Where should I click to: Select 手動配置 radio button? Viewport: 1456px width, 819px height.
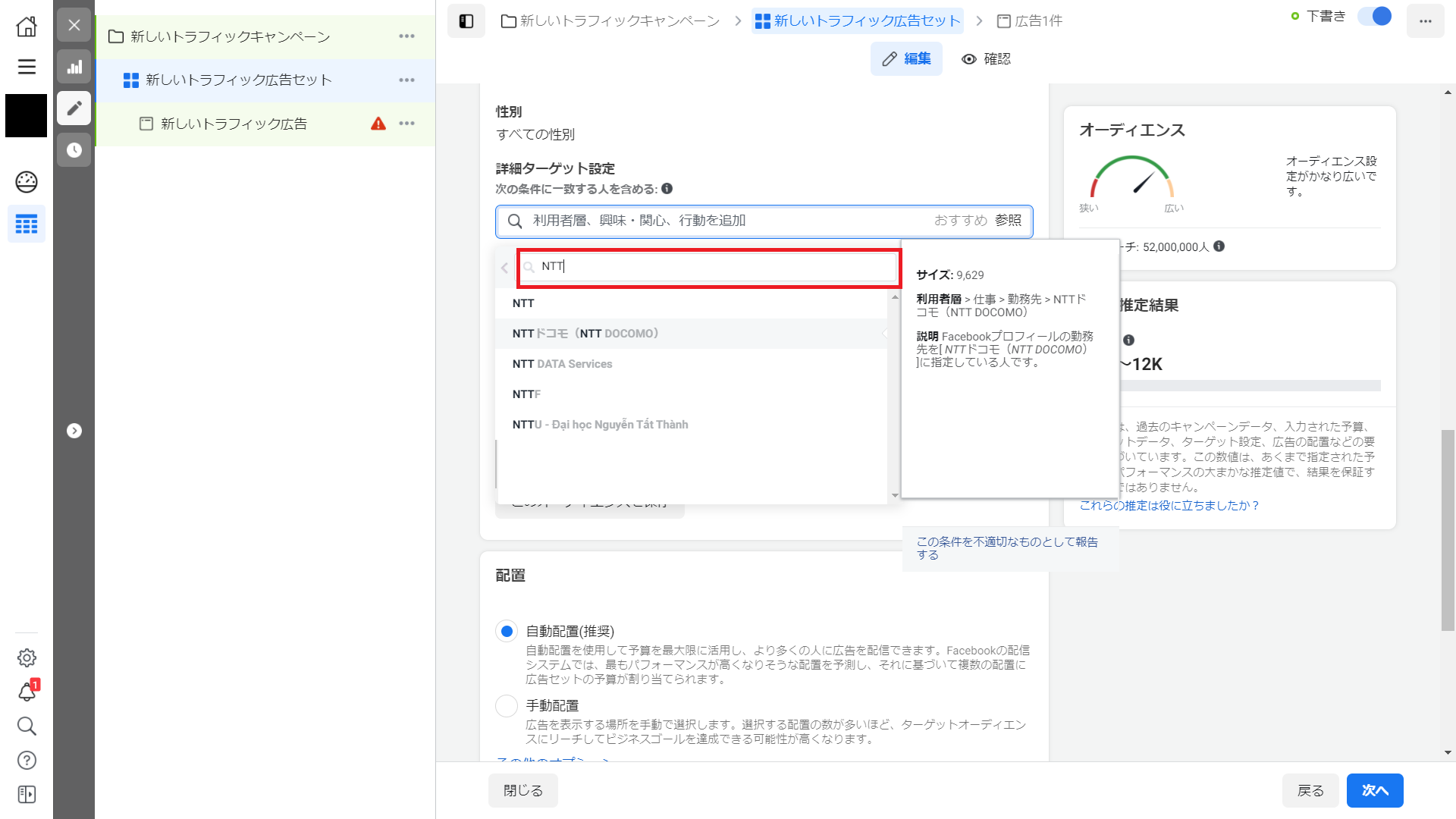[507, 706]
